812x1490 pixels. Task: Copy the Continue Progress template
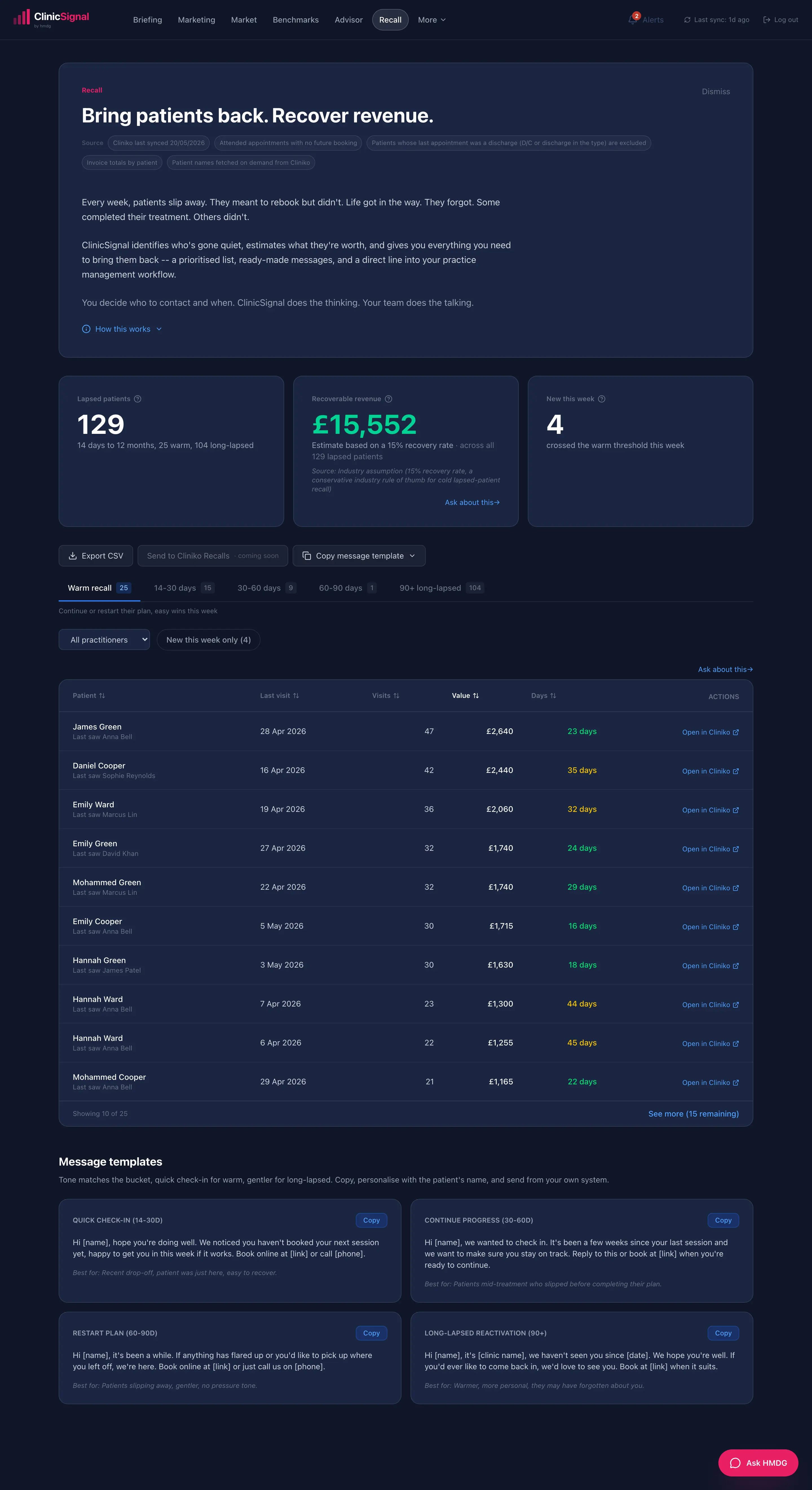click(723, 1220)
